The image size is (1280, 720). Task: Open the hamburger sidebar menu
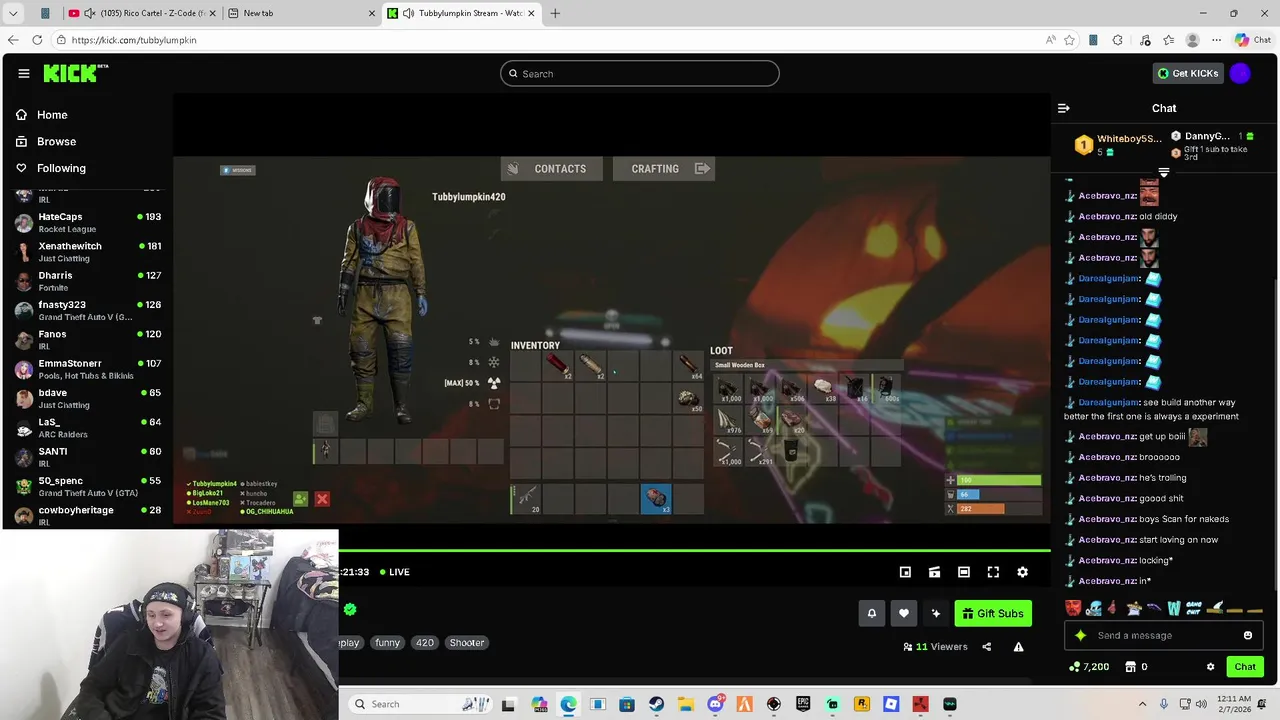point(23,73)
